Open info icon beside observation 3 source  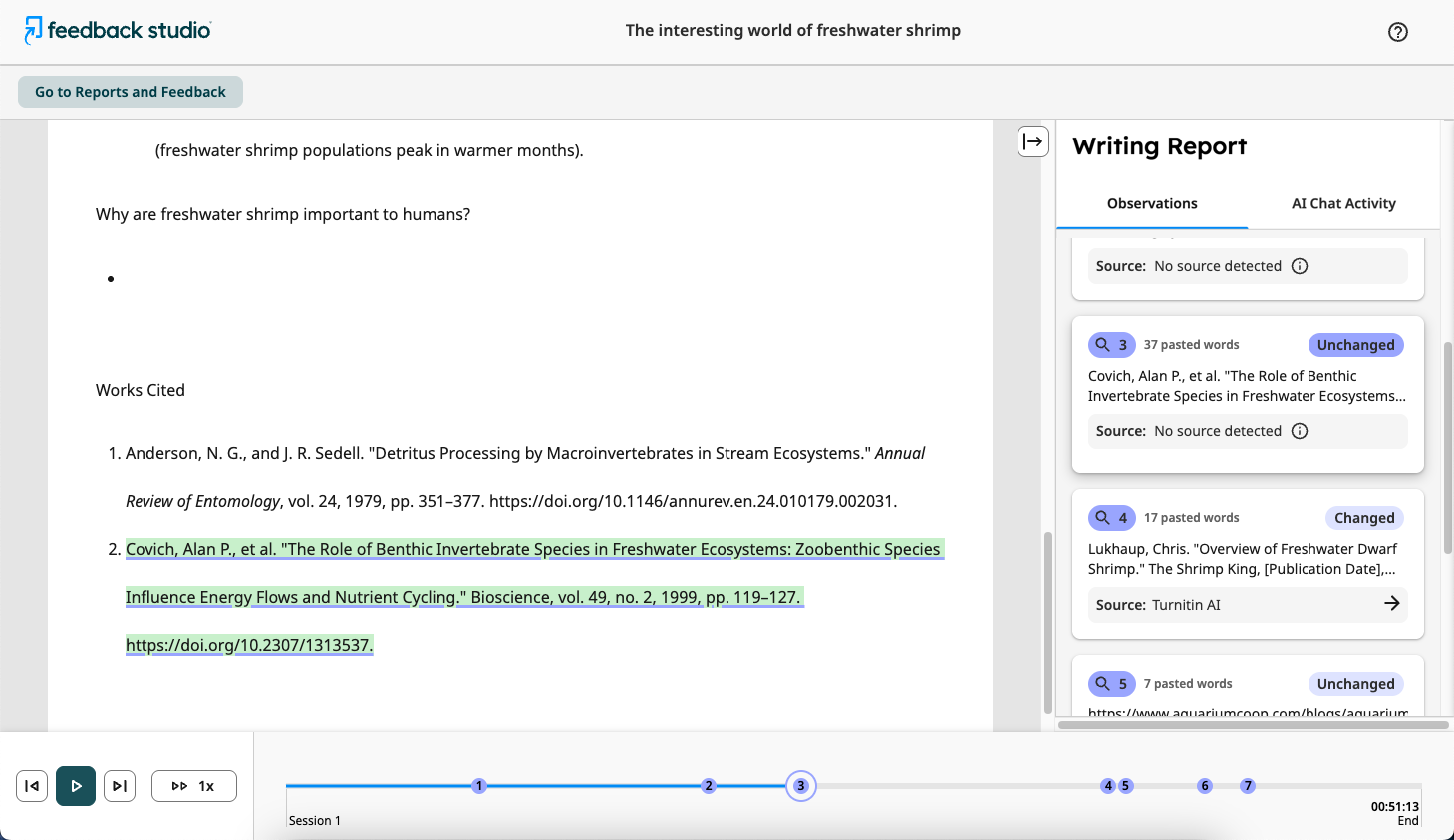(1300, 431)
